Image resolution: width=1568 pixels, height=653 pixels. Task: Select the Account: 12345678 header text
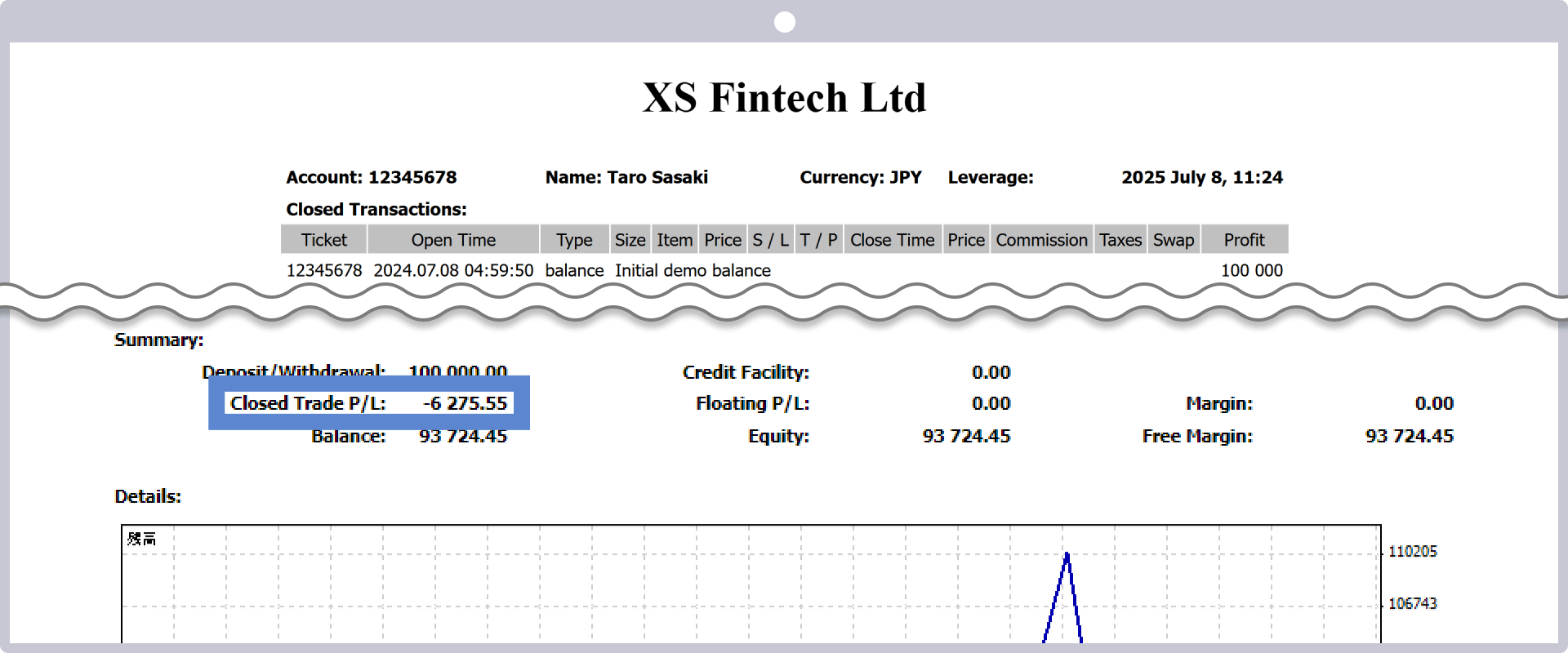pyautogui.click(x=371, y=177)
